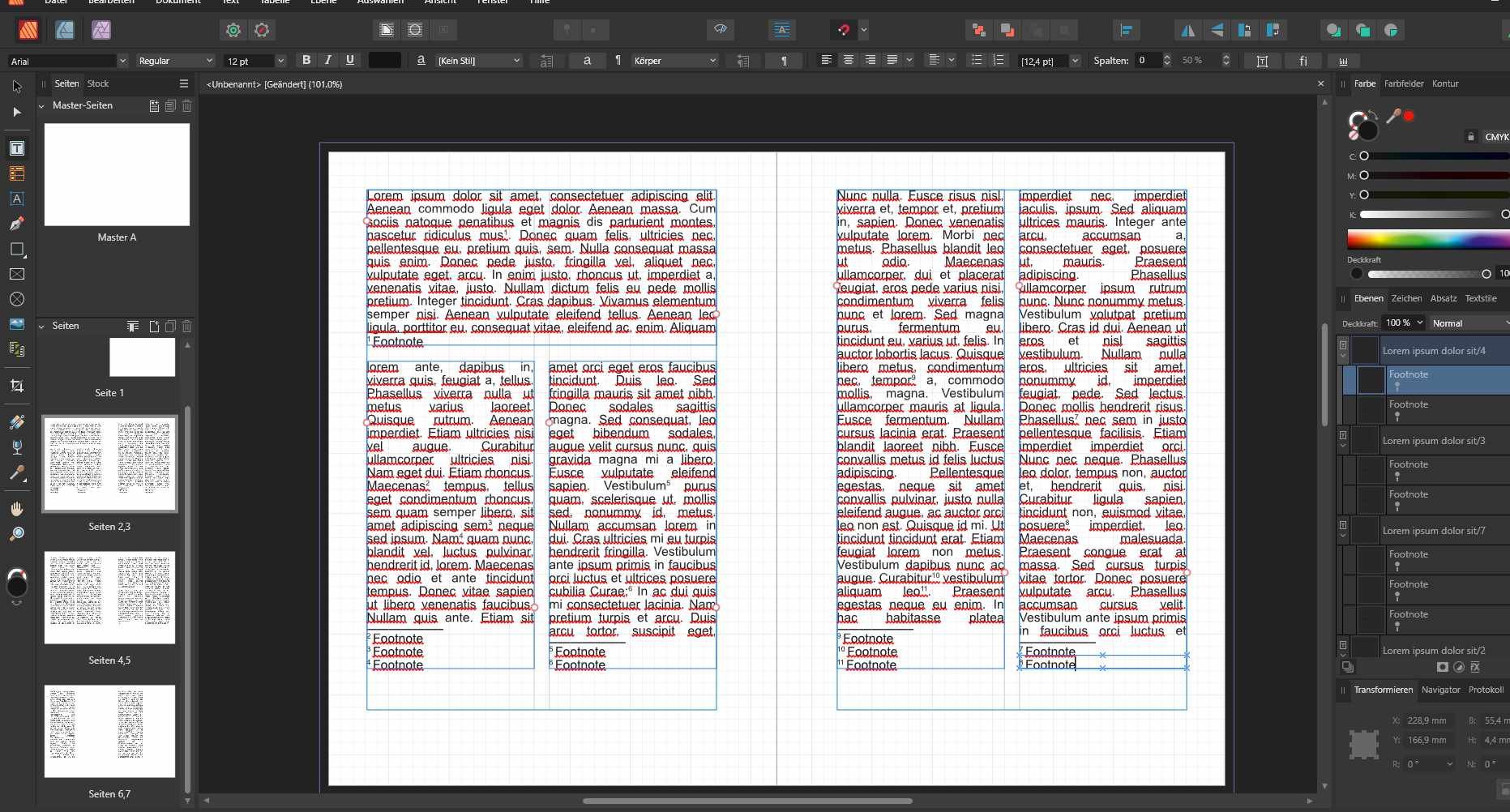Apply the Add boolean operation
The height and width of the screenshot is (812, 1510).
pyautogui.click(x=1334, y=31)
